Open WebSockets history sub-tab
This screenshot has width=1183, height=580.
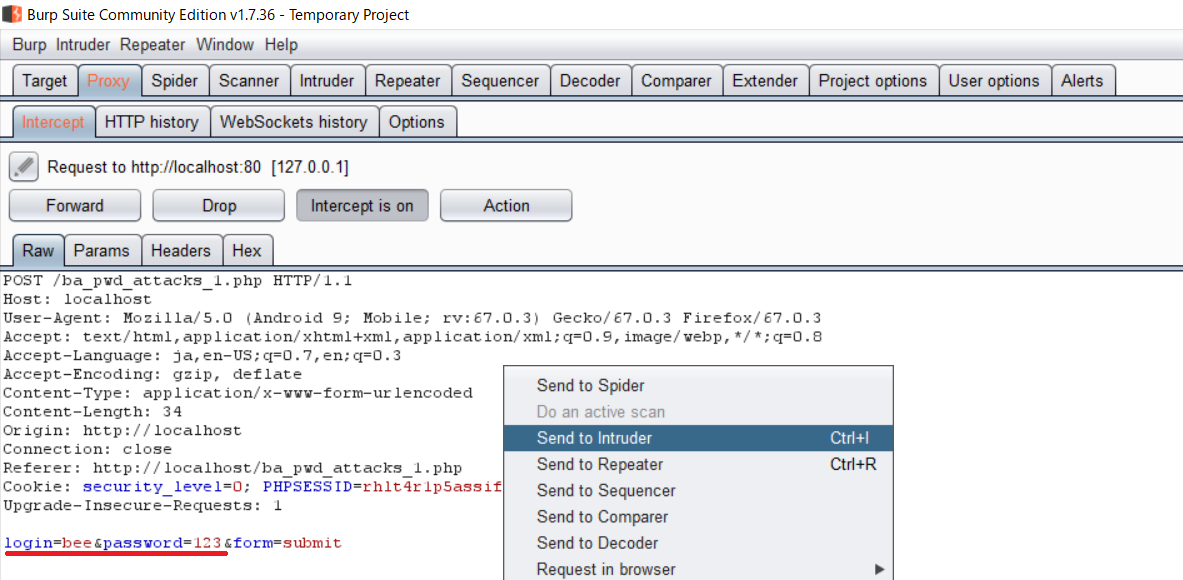click(x=293, y=121)
